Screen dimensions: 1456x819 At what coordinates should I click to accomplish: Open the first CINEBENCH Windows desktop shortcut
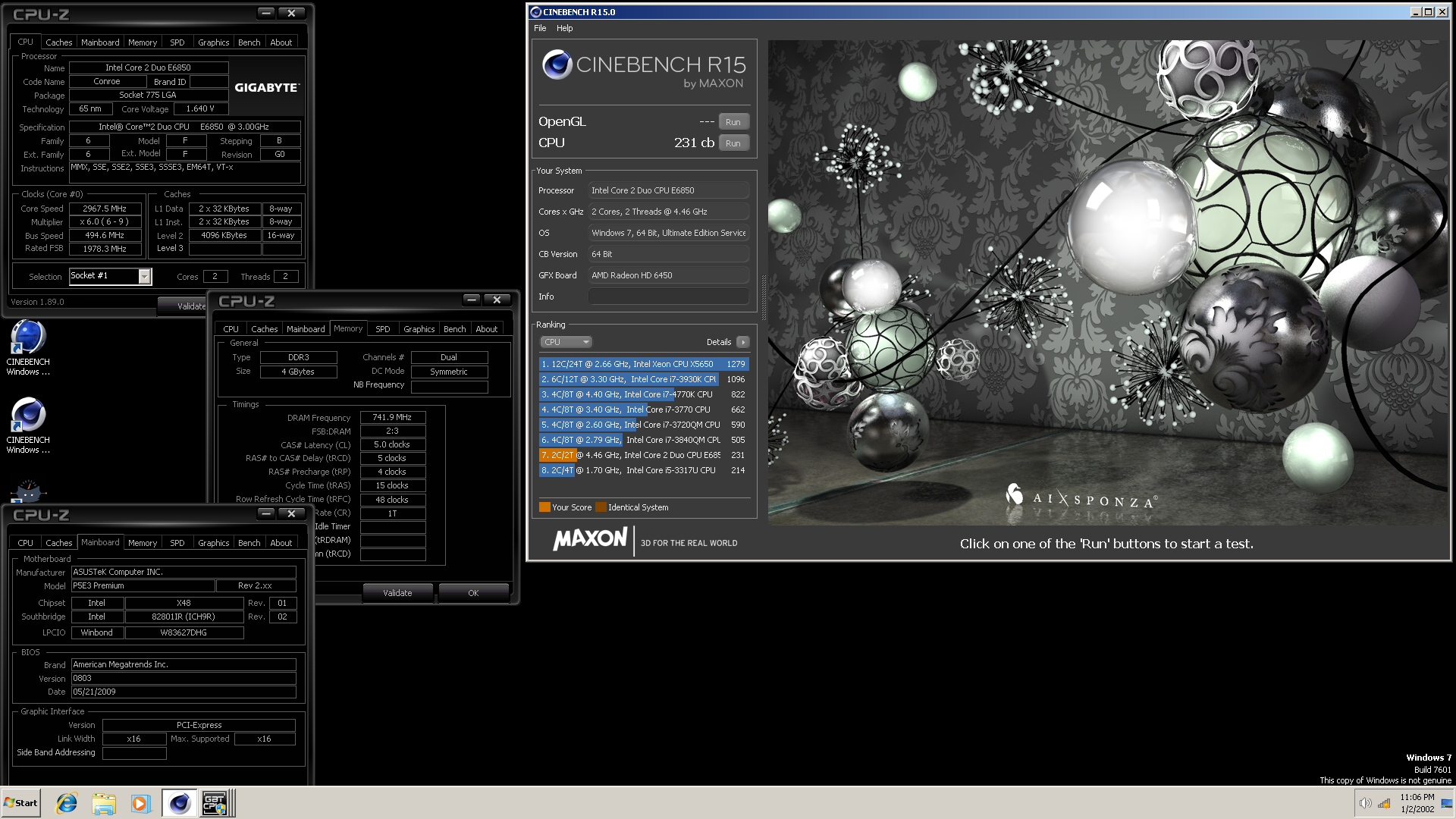pos(28,347)
